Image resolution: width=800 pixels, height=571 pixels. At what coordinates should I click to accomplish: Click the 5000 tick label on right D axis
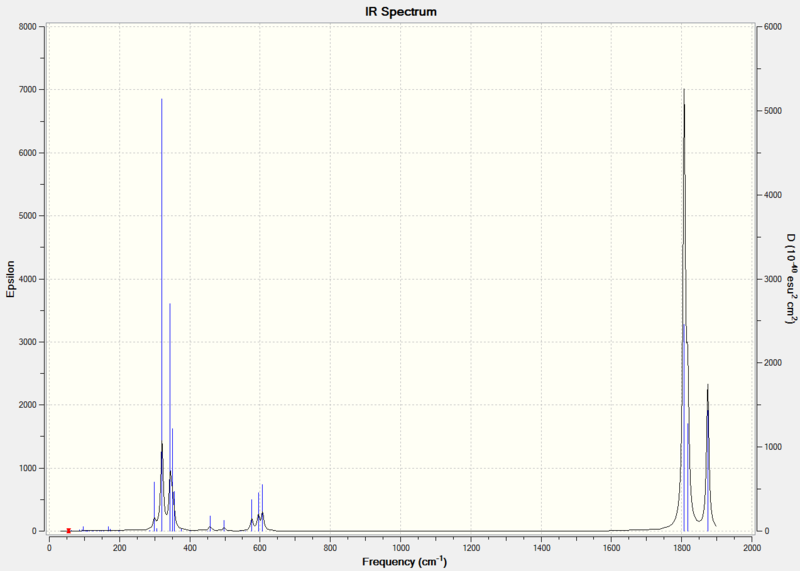(773, 111)
